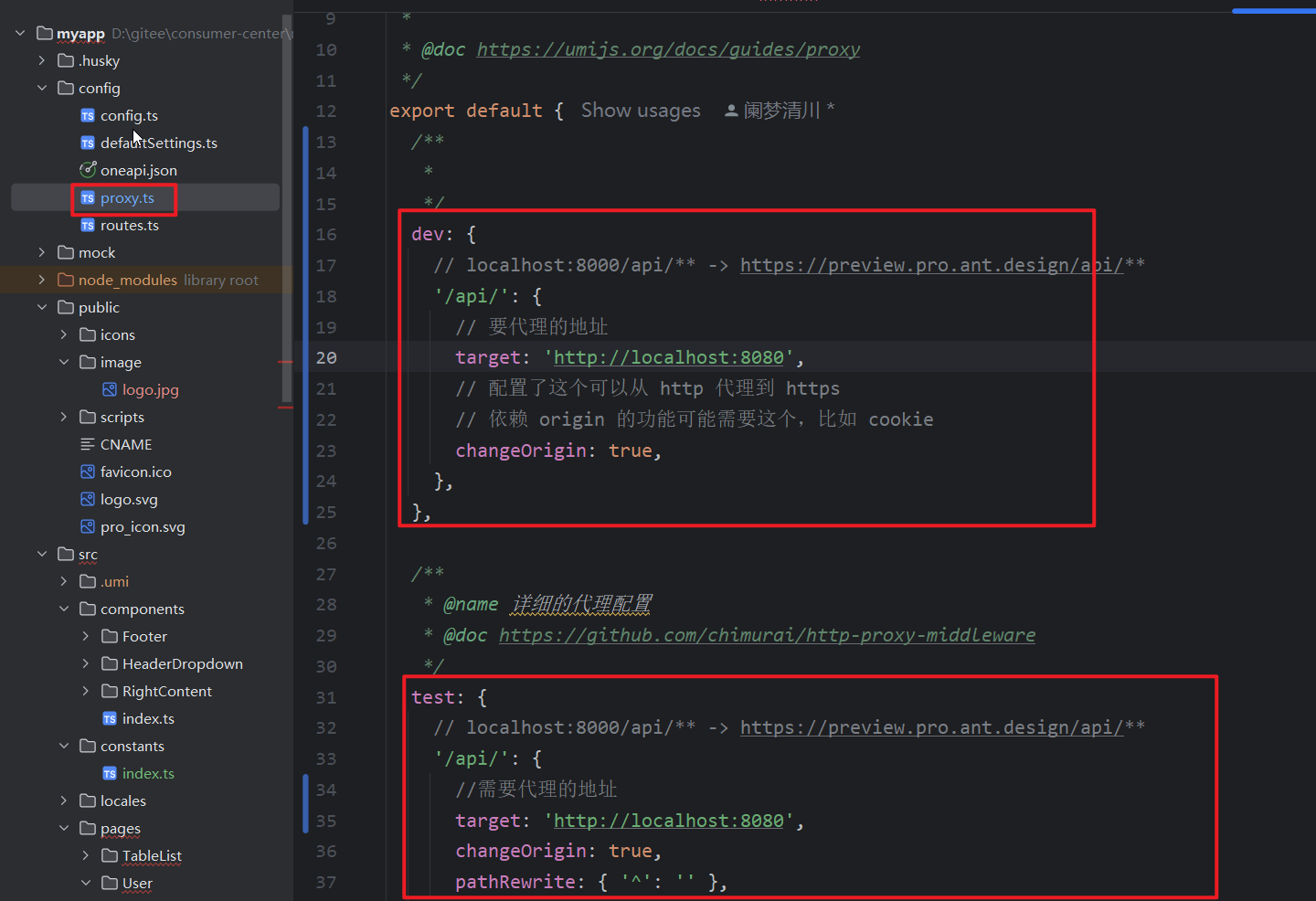Click the .husky folder icon
1316x901 pixels.
point(66,61)
